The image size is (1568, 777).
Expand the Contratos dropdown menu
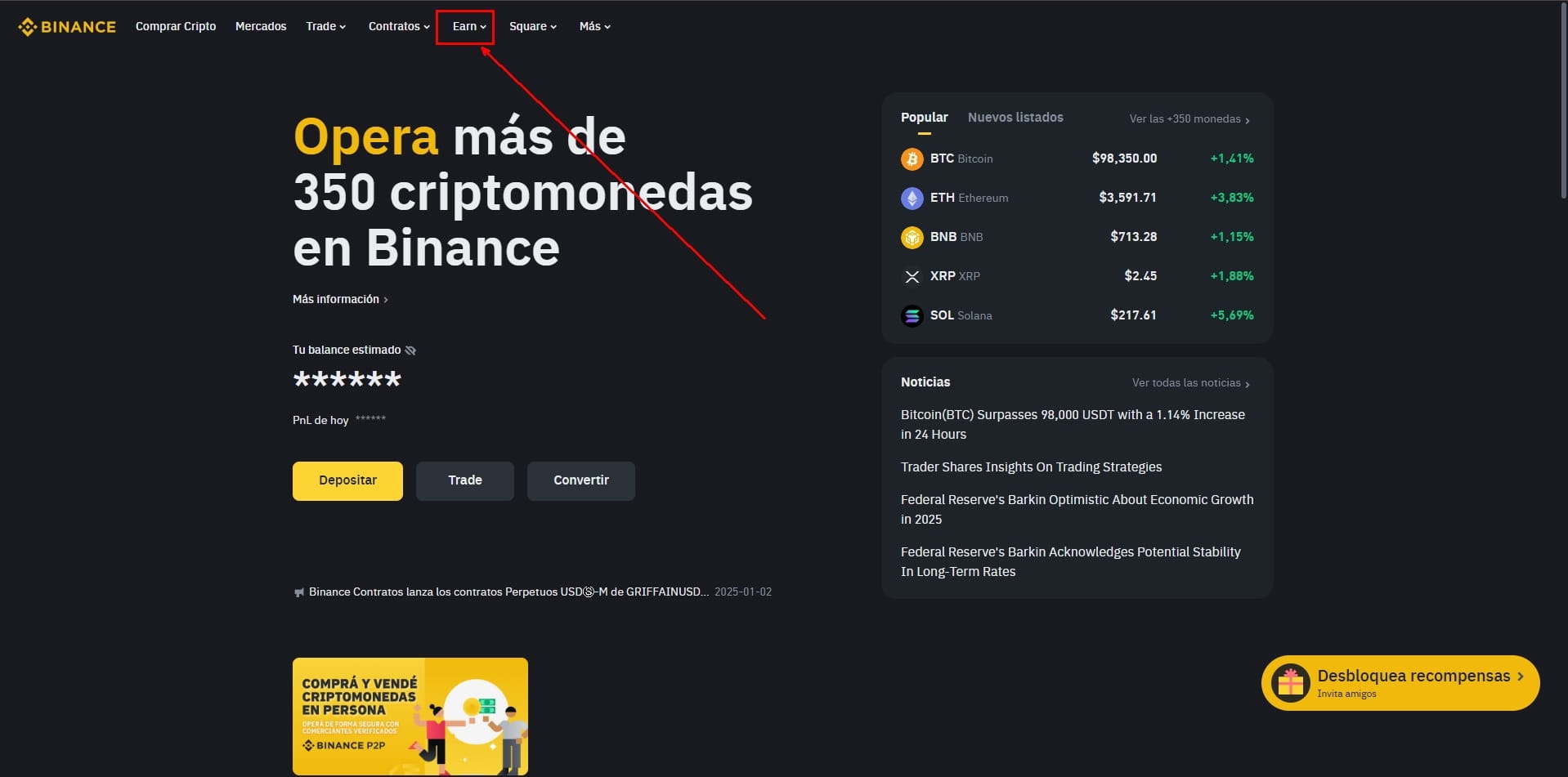pos(399,26)
